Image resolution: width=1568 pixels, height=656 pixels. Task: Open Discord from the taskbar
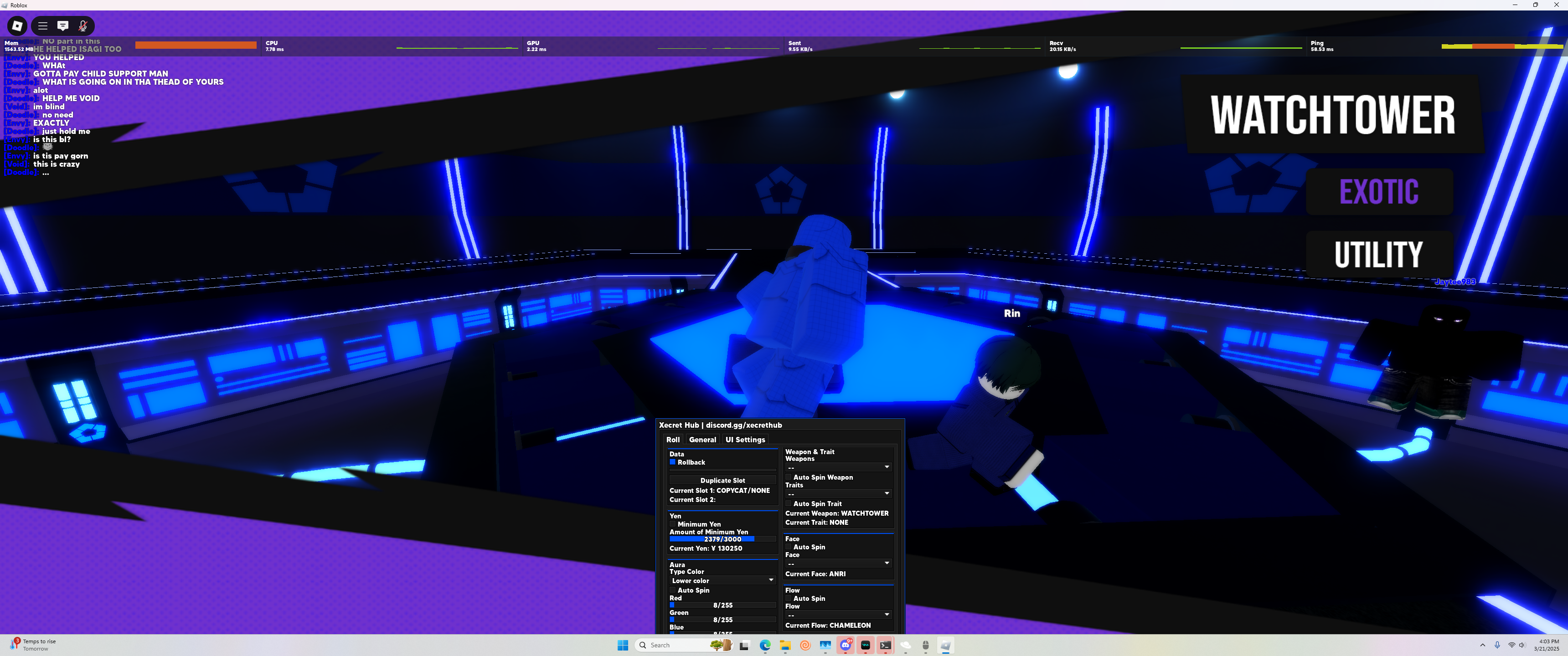pyautogui.click(x=845, y=645)
